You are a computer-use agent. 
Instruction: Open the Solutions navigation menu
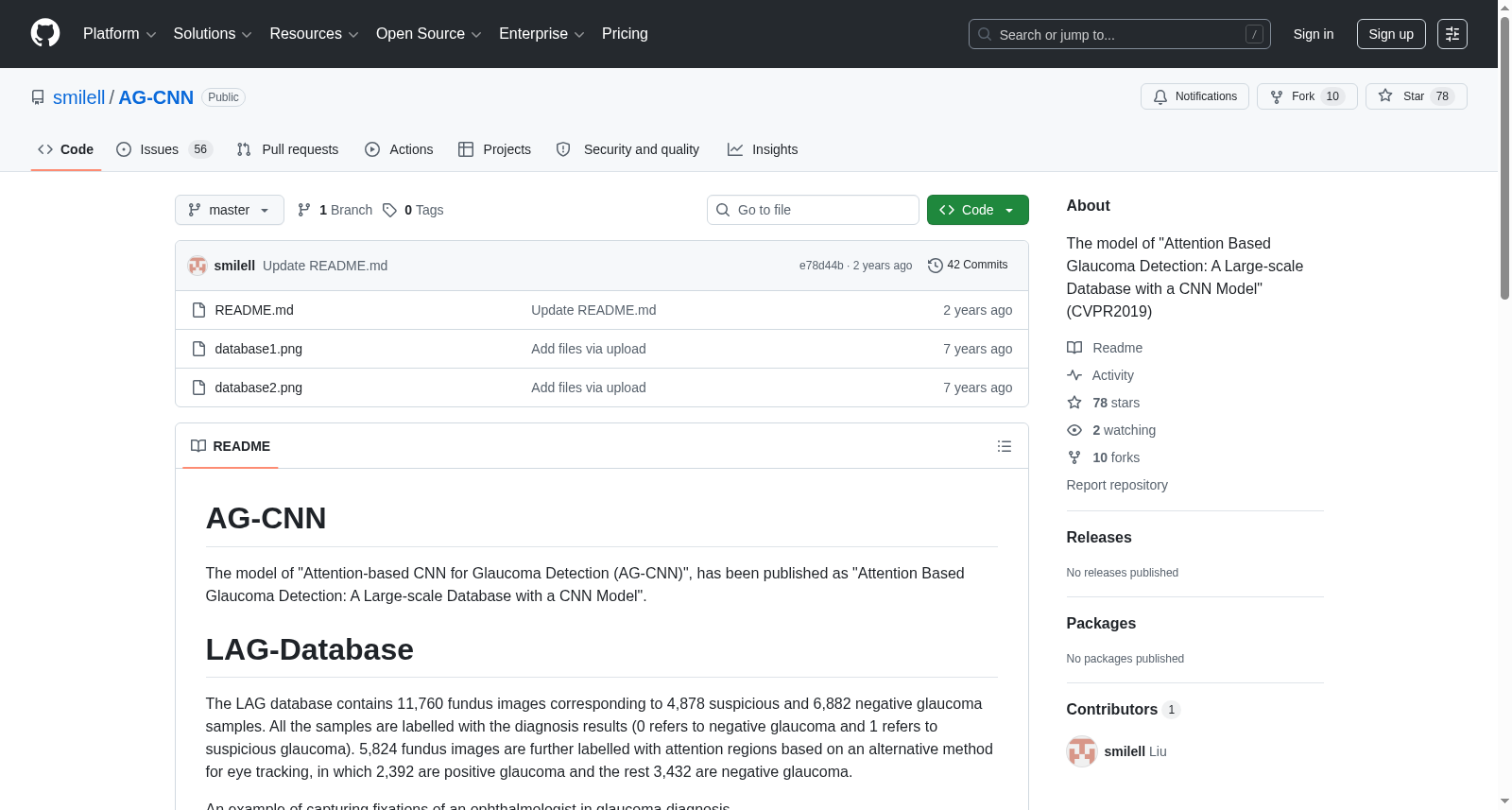(213, 34)
